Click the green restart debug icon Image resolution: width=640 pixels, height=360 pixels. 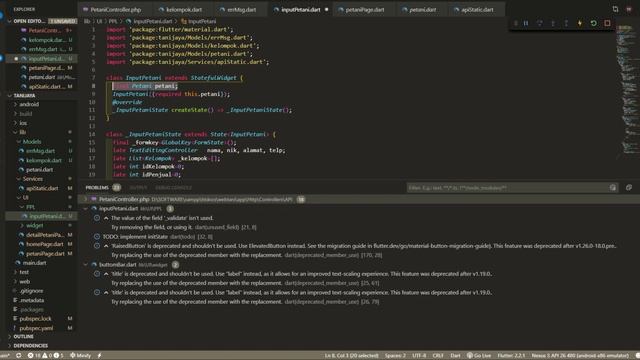pyautogui.click(x=593, y=23)
